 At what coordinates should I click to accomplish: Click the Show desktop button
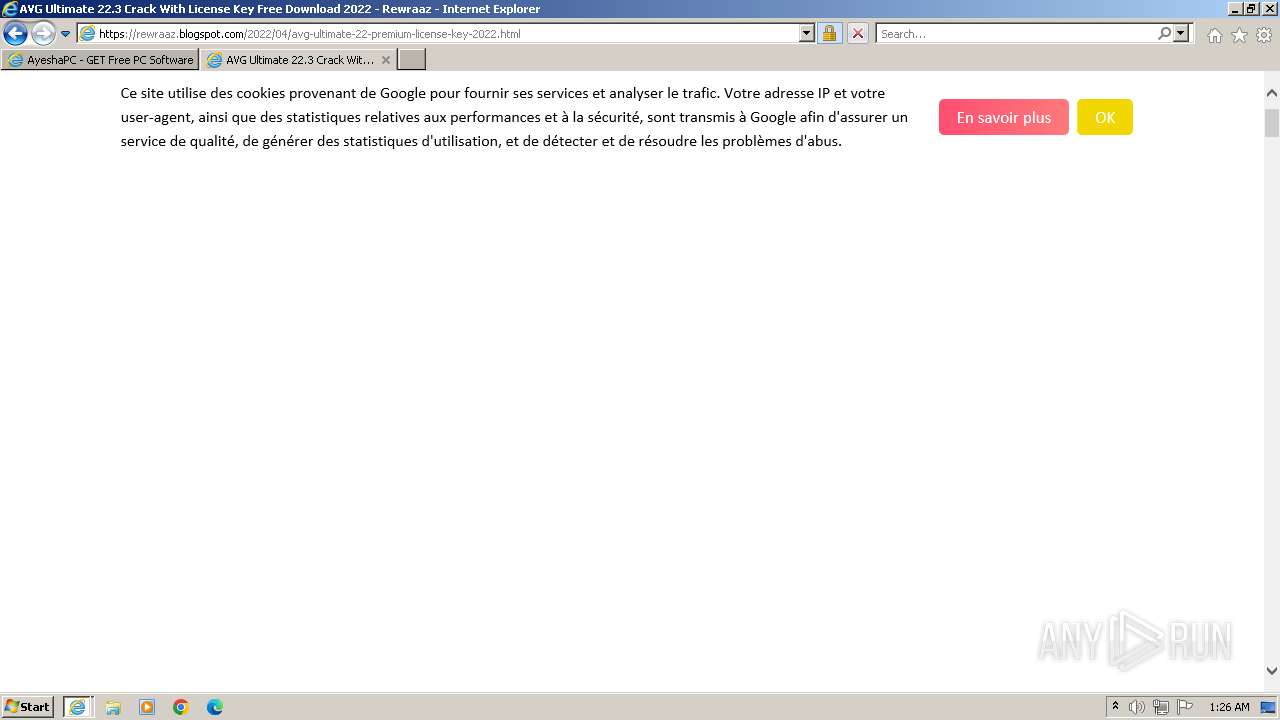[1269, 707]
